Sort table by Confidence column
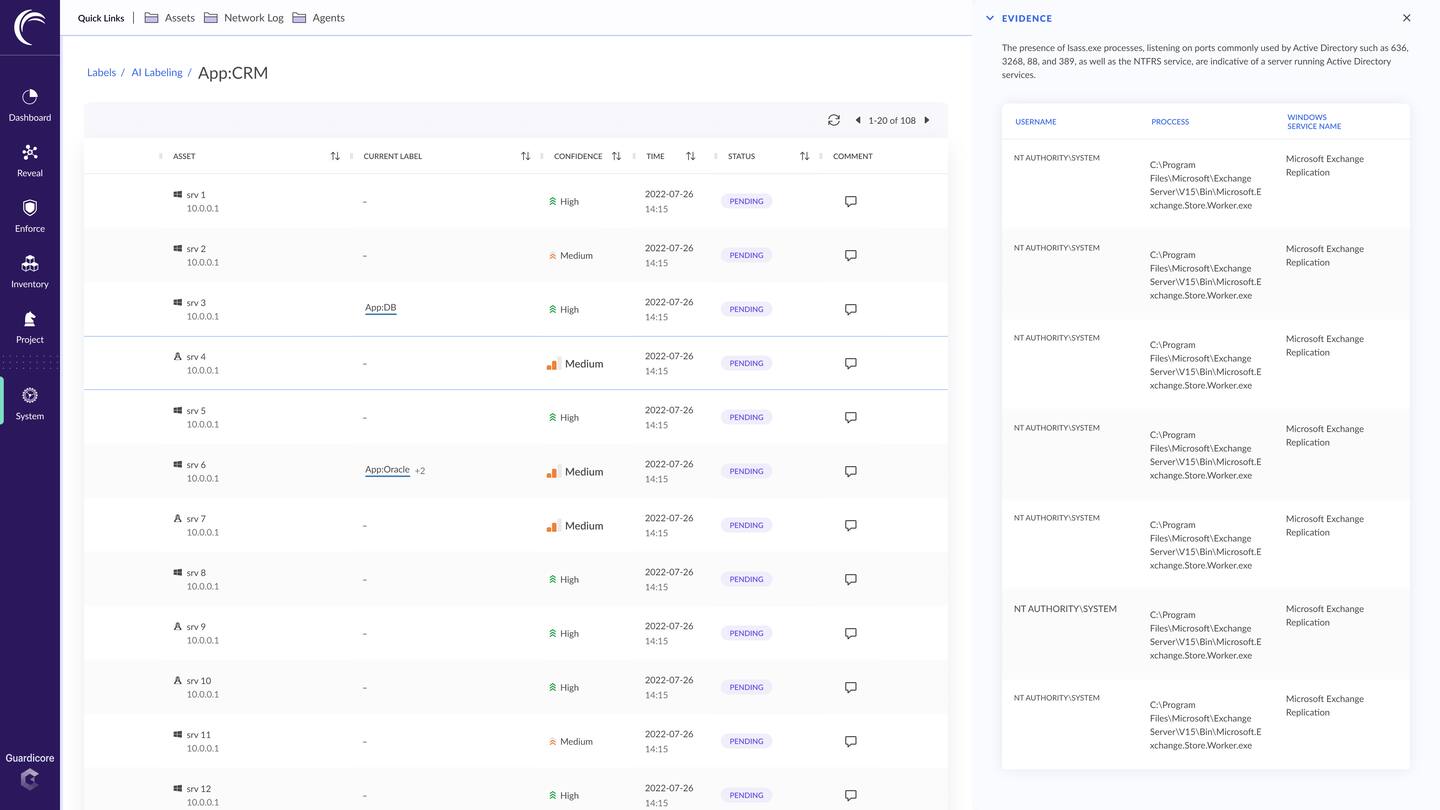This screenshot has width=1440, height=810. pyautogui.click(x=616, y=156)
